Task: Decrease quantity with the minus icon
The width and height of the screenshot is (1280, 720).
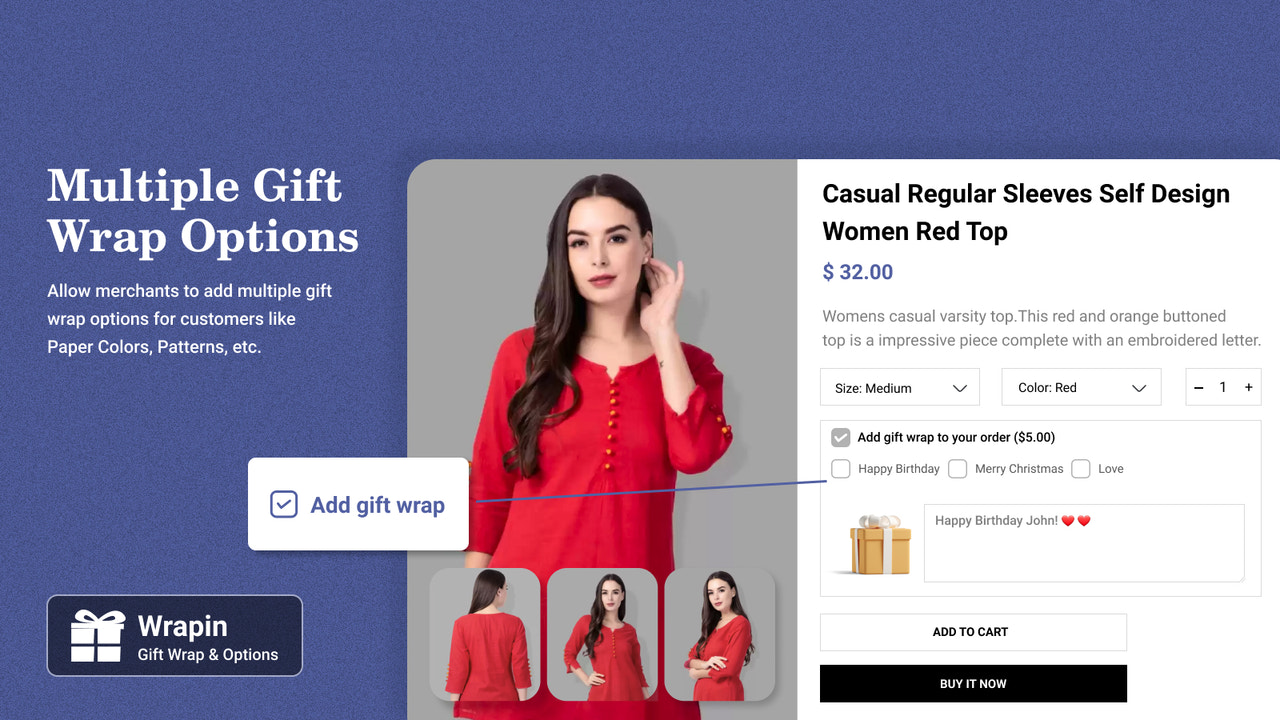Action: pyautogui.click(x=1199, y=388)
